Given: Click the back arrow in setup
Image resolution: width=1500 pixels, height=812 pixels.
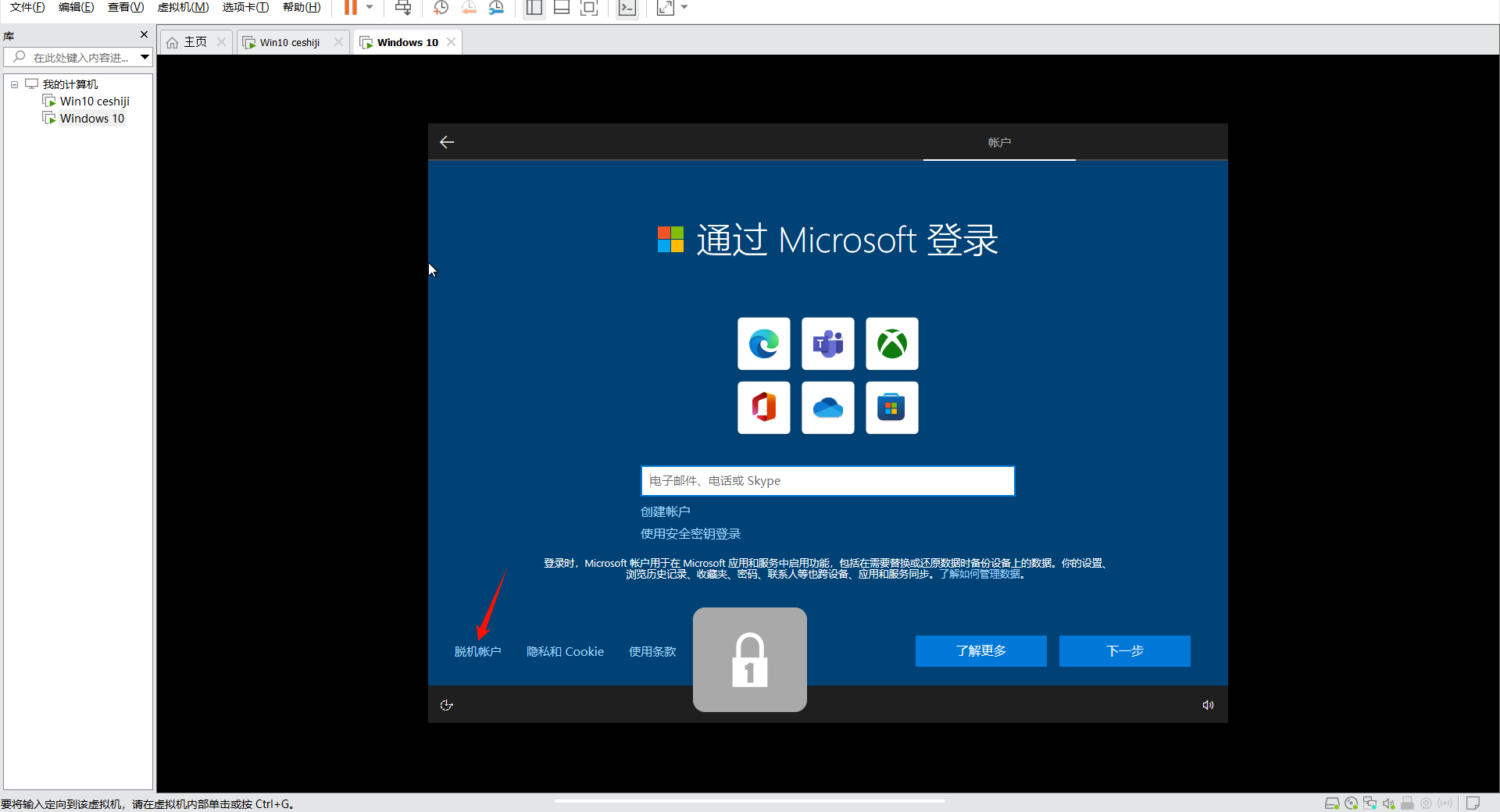Looking at the screenshot, I should [447, 142].
